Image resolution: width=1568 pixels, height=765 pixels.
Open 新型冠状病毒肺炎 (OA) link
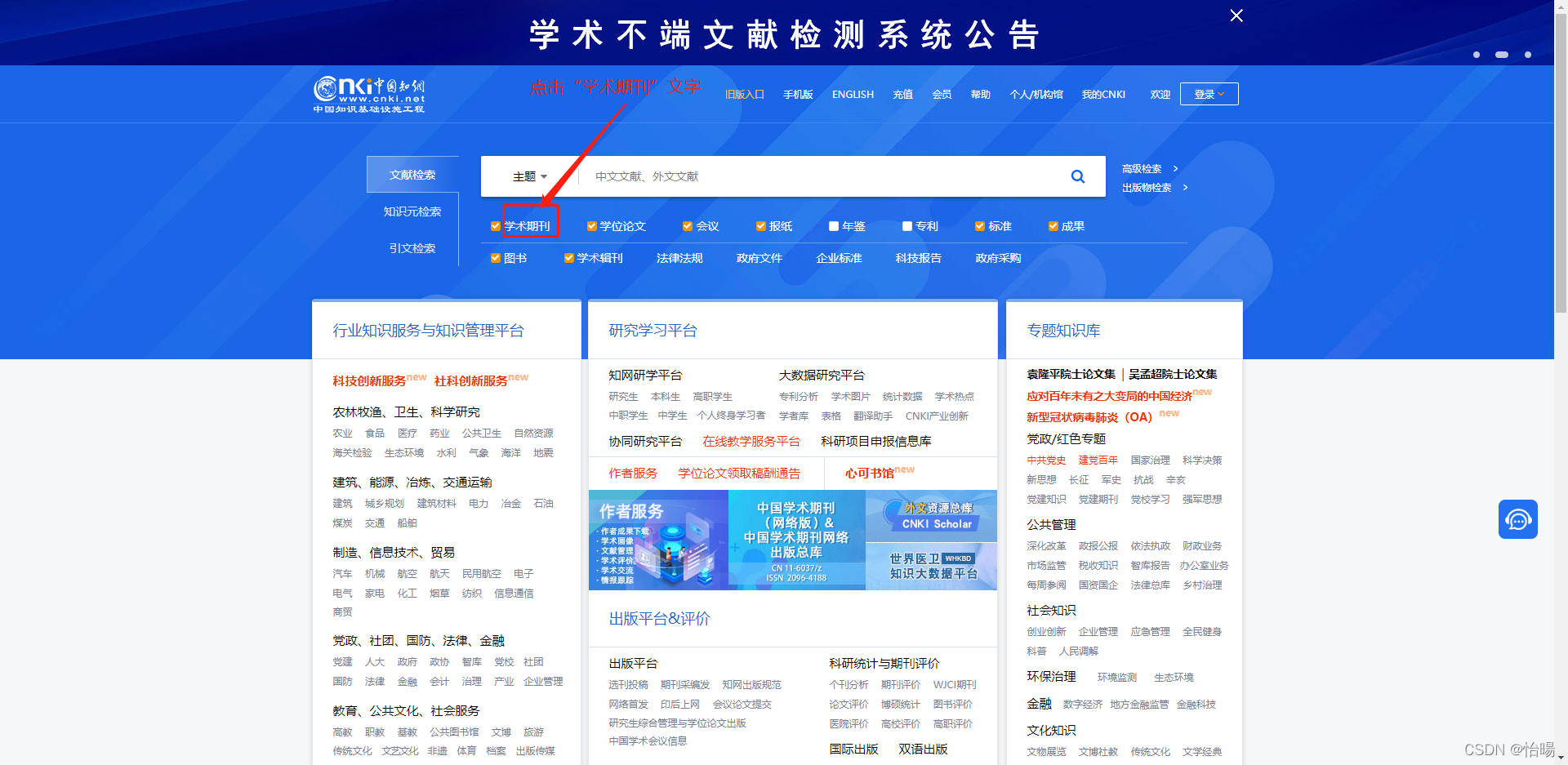click(x=1089, y=417)
